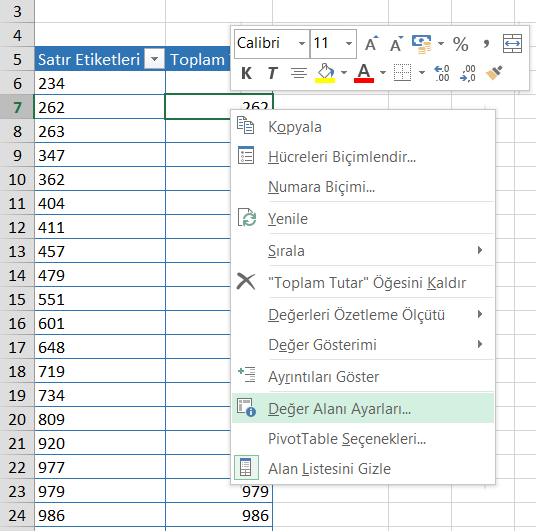Click the Ayrıntıları Göster plus icon
This screenshot has height=531, width=536.
246,374
